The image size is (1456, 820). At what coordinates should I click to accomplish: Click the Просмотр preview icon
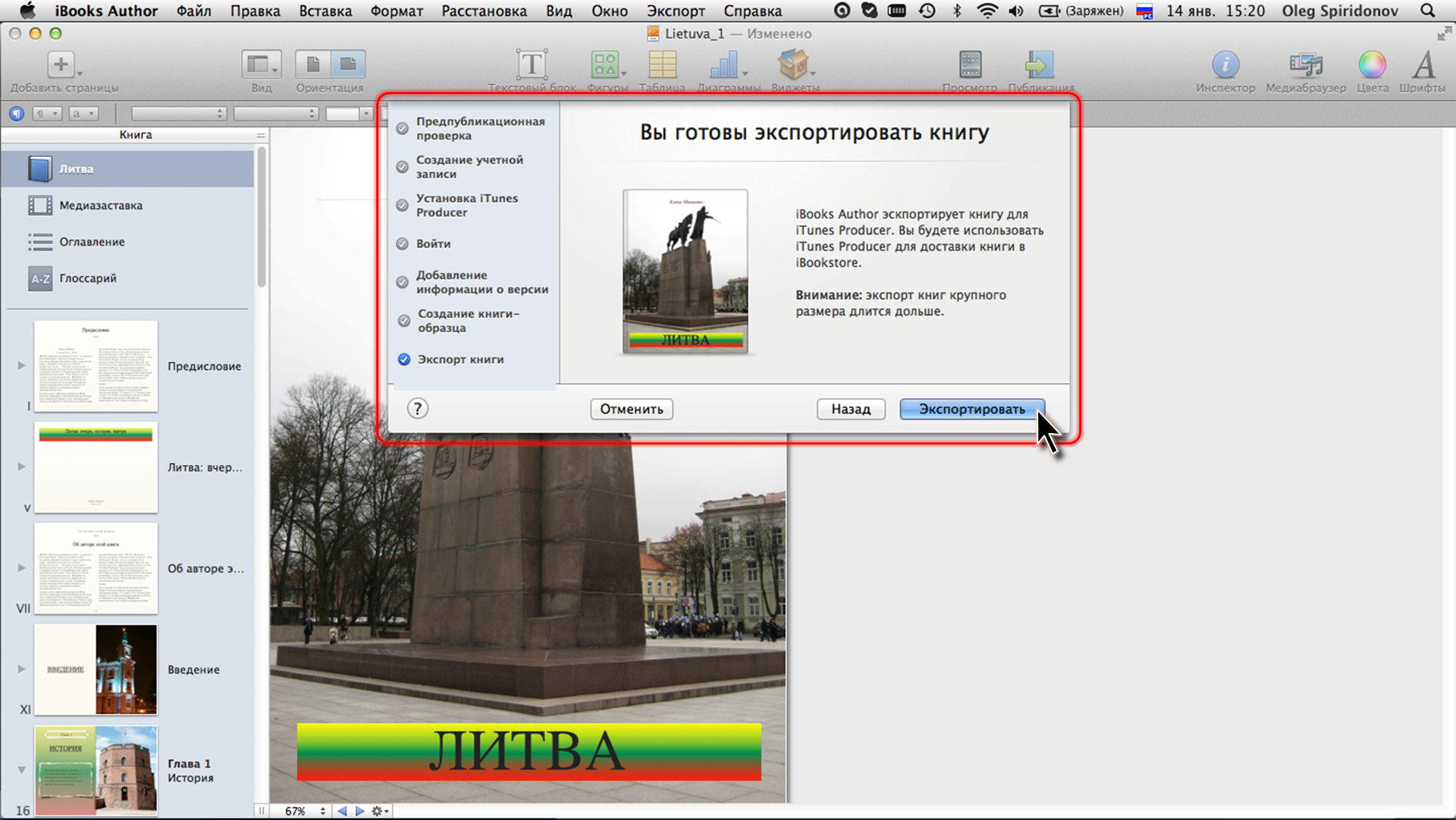[x=970, y=64]
